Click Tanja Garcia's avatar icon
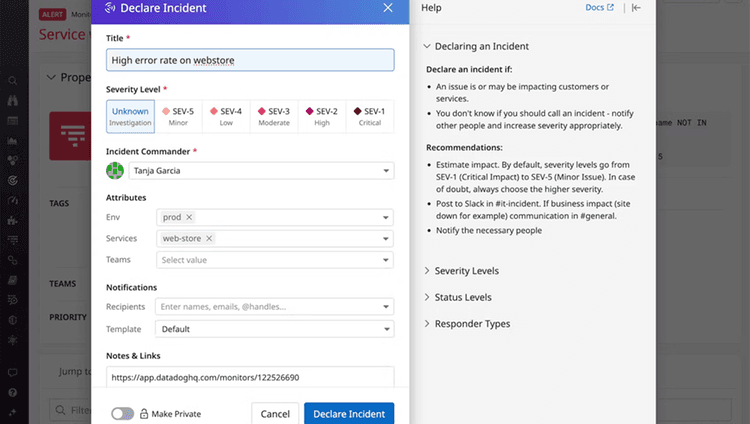The height and width of the screenshot is (424, 750). [115, 170]
